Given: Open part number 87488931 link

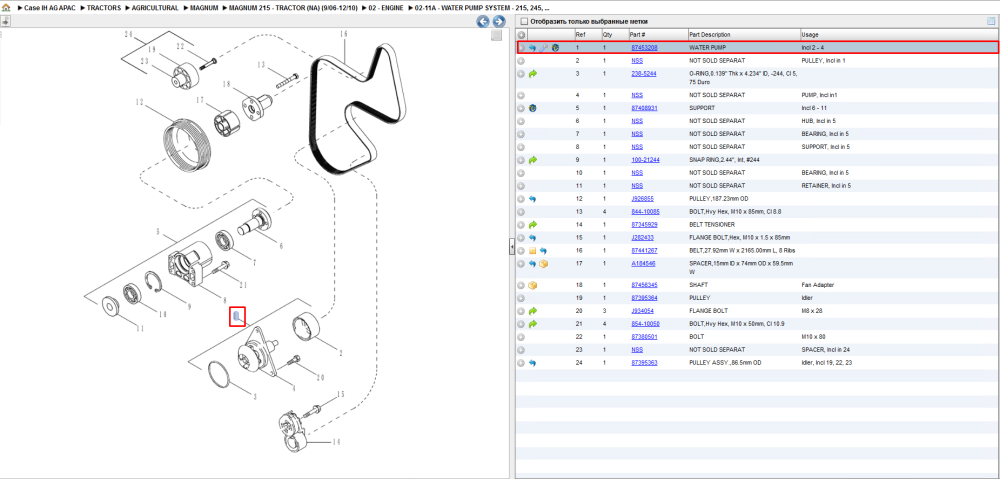Looking at the screenshot, I should [x=644, y=108].
